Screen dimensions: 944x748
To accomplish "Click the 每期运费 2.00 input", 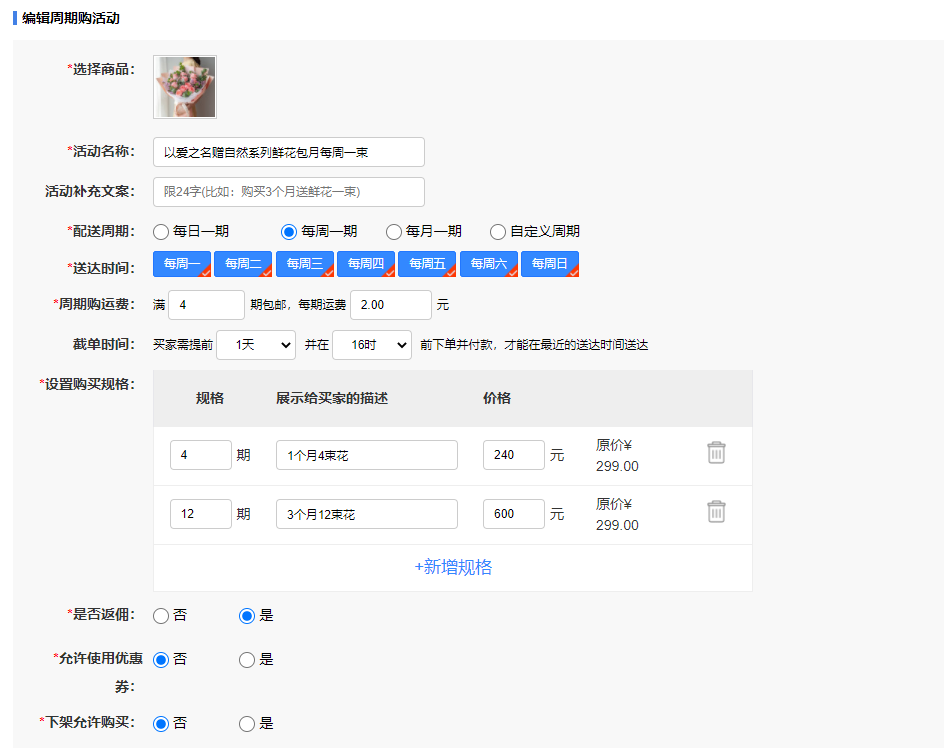I will (x=391, y=305).
